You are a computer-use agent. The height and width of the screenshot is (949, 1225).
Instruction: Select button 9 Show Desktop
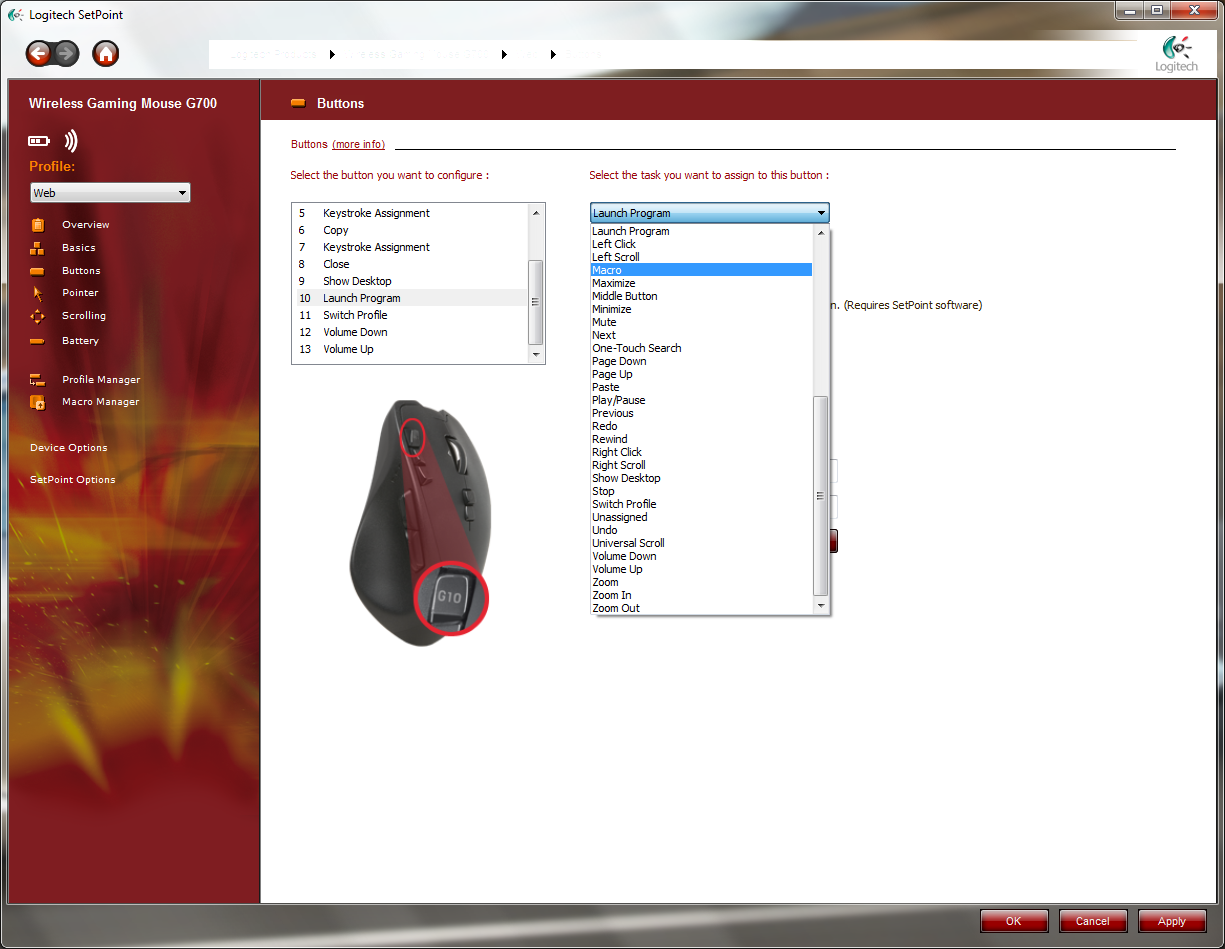pyautogui.click(x=410, y=281)
